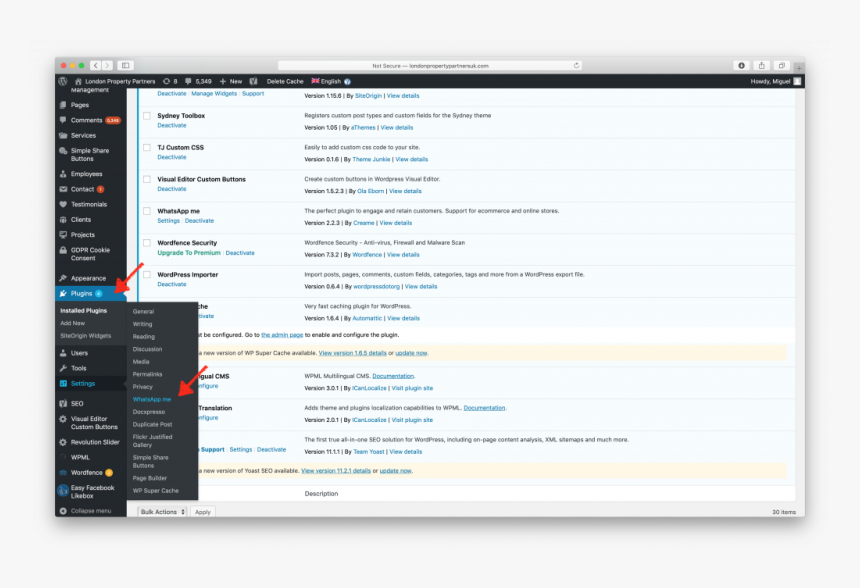860x588 pixels.
Task: Open the plus New dropdown in admin bar
Action: tap(231, 81)
